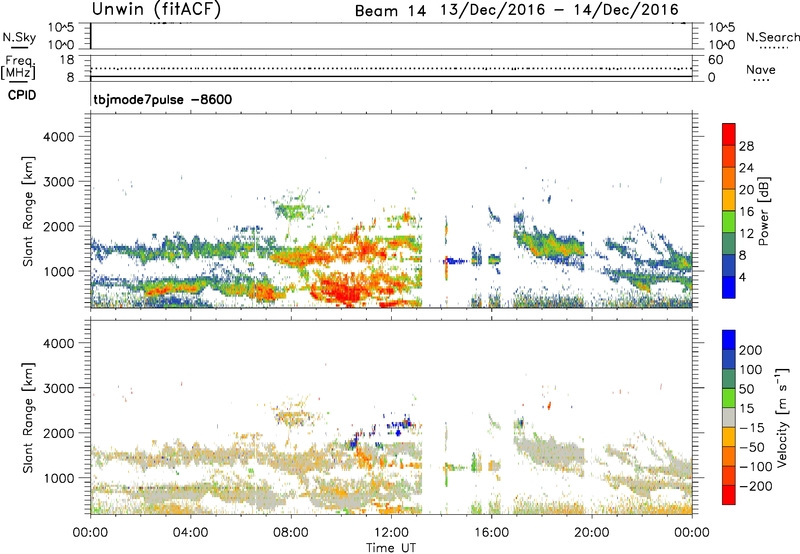Viewport: 800px width, 554px height.
Task: Click the "50" tick on the velocity colorbar
Action: coord(746,389)
